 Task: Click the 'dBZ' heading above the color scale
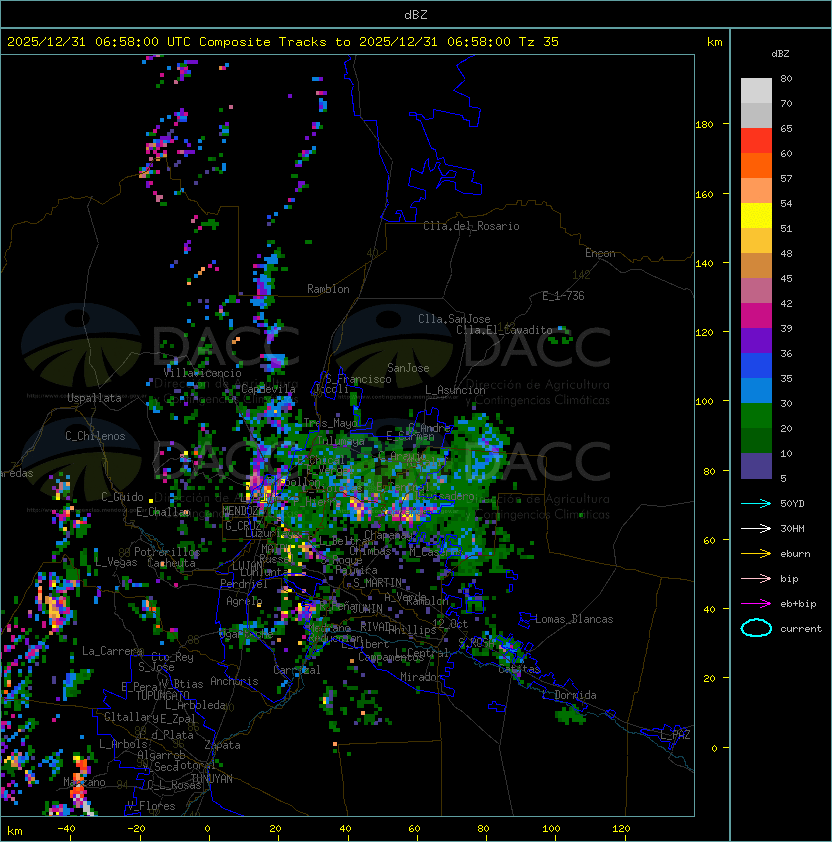click(780, 54)
